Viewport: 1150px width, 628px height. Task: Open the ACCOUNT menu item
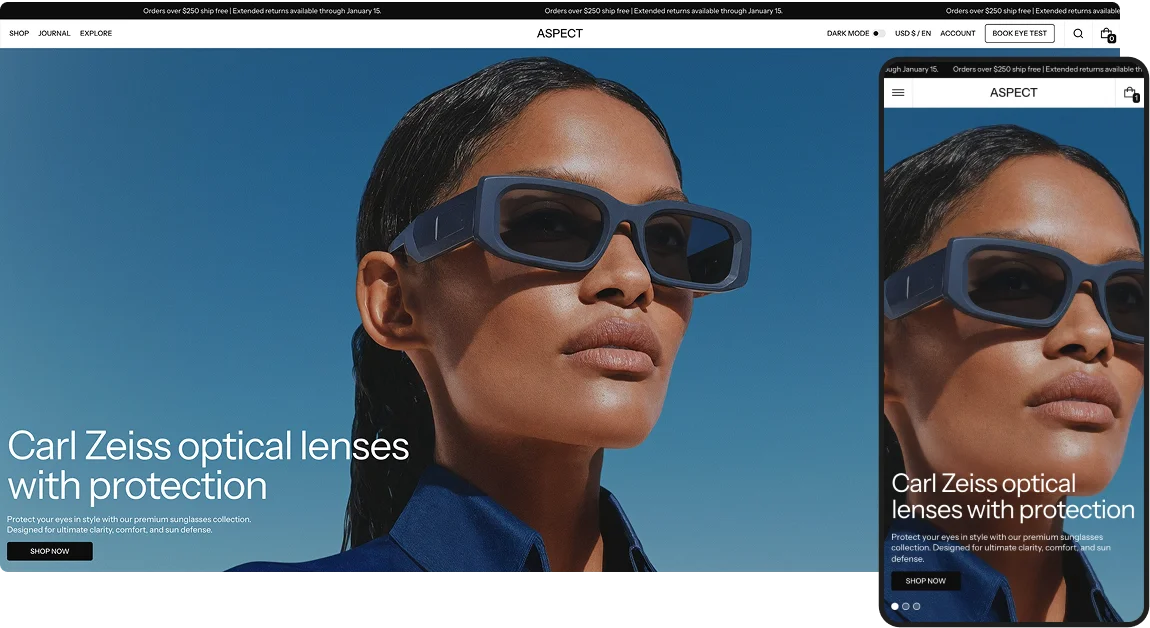coord(957,33)
